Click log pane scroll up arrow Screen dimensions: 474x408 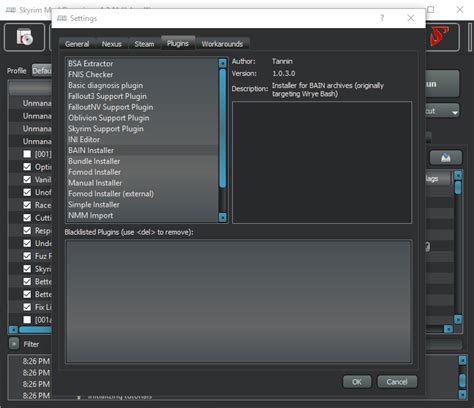pos(462,360)
